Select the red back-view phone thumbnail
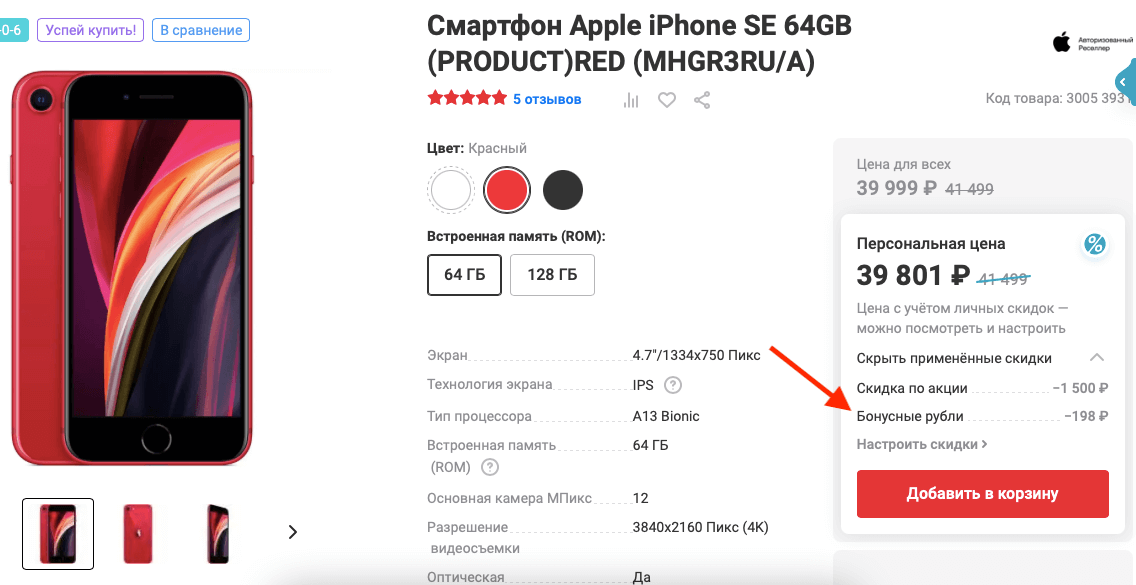The width and height of the screenshot is (1136, 585). [138, 534]
